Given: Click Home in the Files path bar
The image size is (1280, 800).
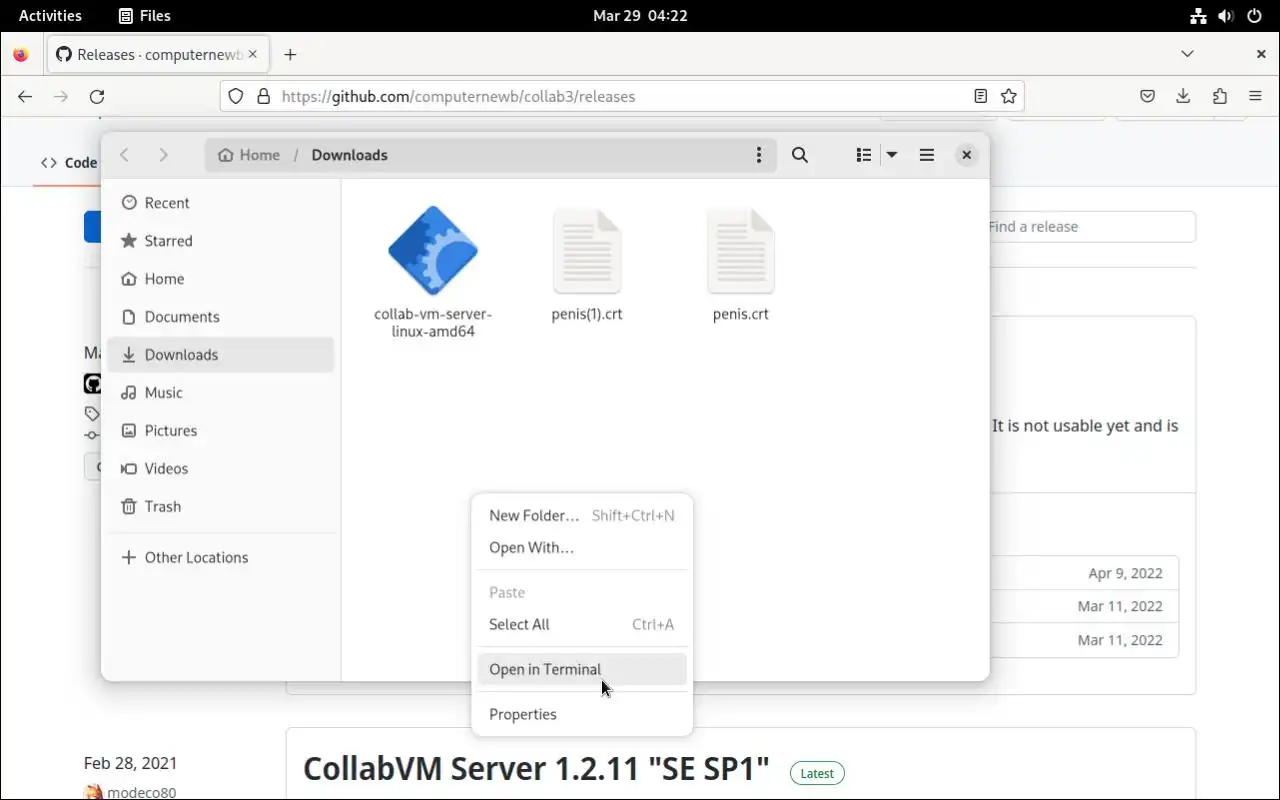Looking at the screenshot, I should point(249,155).
